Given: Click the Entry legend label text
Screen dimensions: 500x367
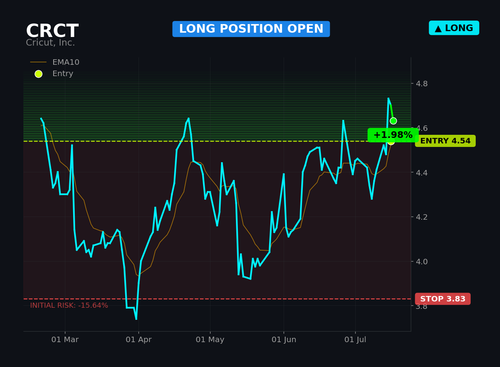Looking at the screenshot, I should click(x=63, y=74).
